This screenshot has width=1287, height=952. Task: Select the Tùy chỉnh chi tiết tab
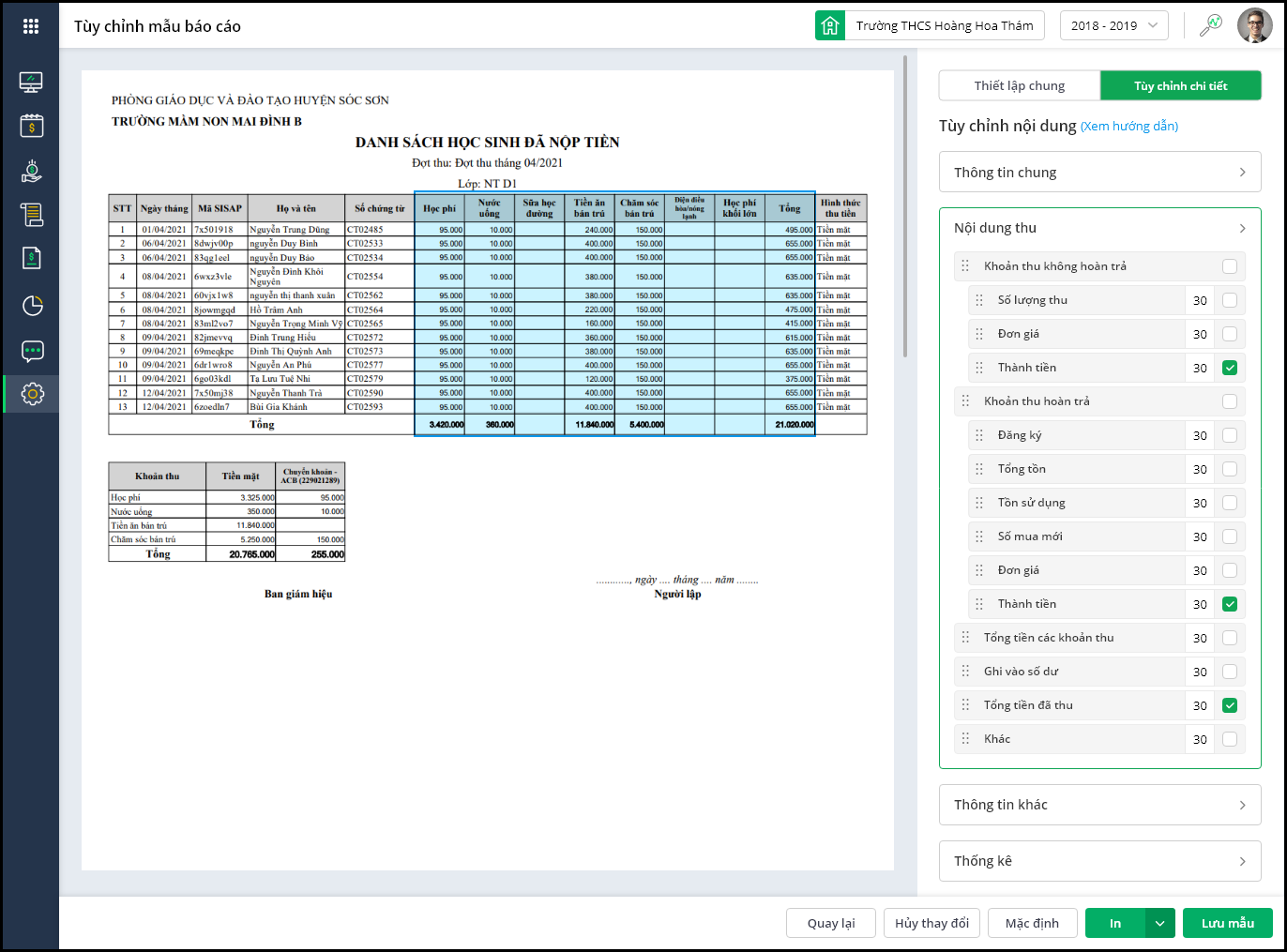(1180, 85)
